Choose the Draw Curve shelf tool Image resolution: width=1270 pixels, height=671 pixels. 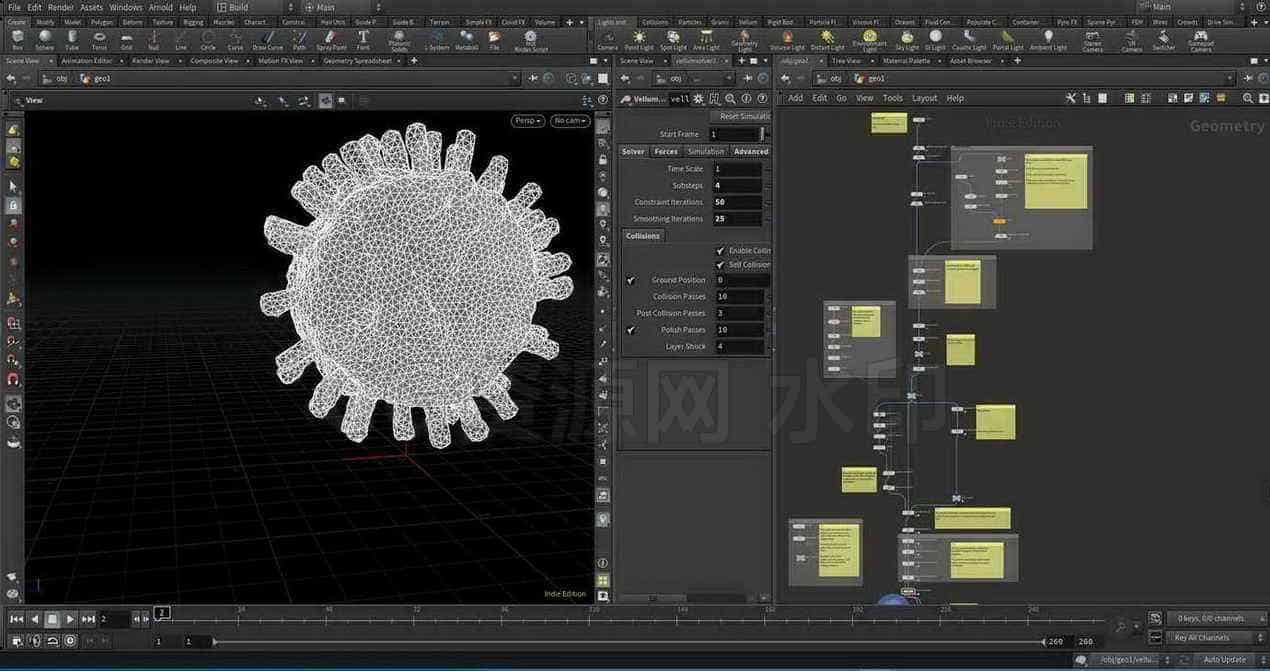[x=267, y=39]
